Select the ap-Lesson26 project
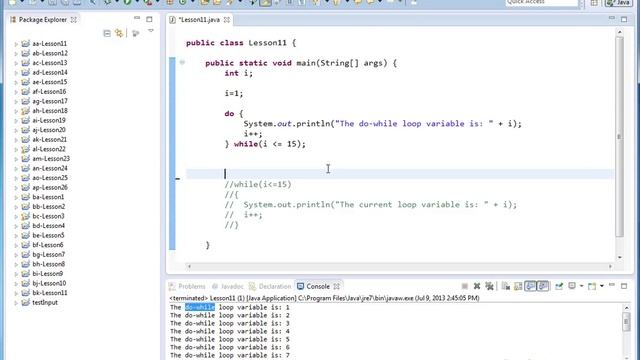Image resolution: width=640 pixels, height=360 pixels. 49,187
